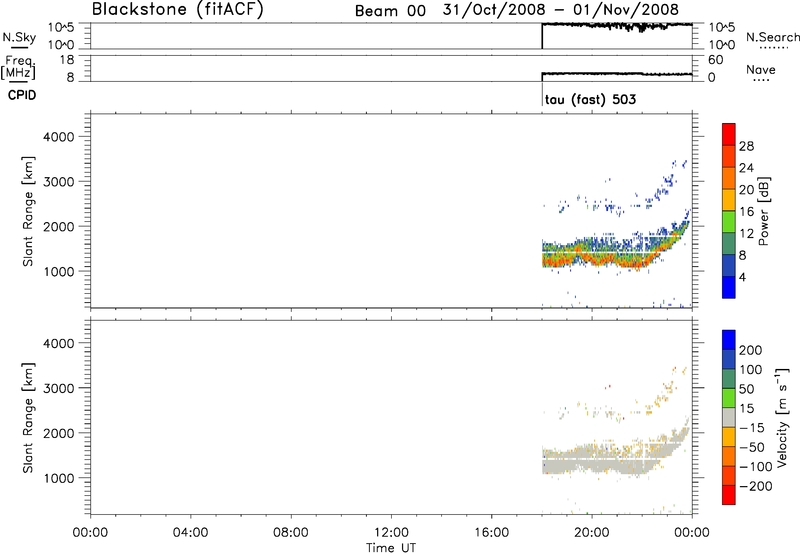The height and width of the screenshot is (554, 800).
Task: Click the 60 tick on the Nave axis
Action: click(716, 60)
